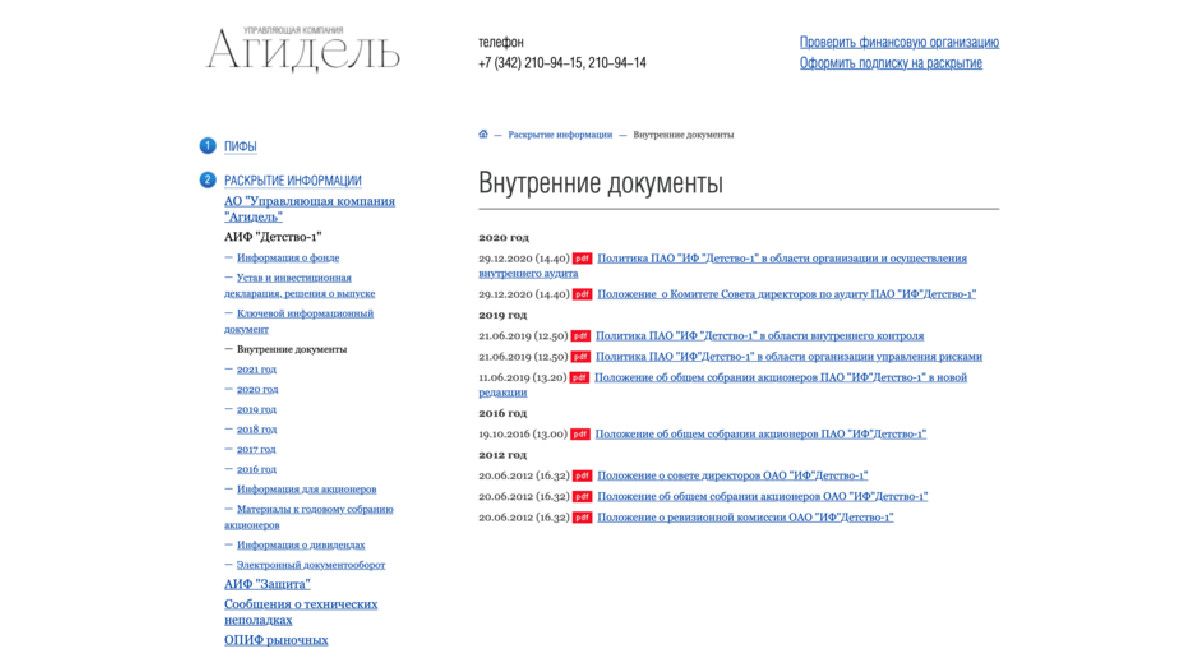Open 2017 год in sidebar
Screen dimensions: 1200x647
pos(256,450)
